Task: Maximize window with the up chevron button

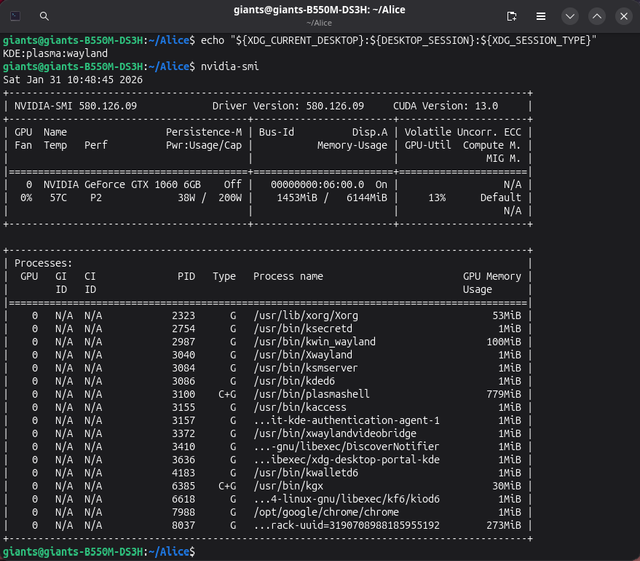Action: click(597, 16)
